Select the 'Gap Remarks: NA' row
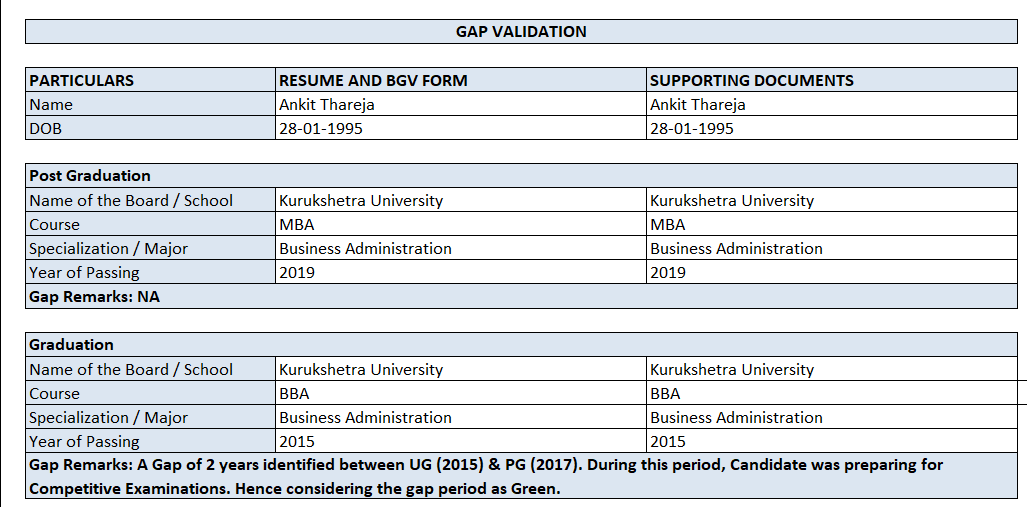The width and height of the screenshot is (1027, 507). click(521, 297)
